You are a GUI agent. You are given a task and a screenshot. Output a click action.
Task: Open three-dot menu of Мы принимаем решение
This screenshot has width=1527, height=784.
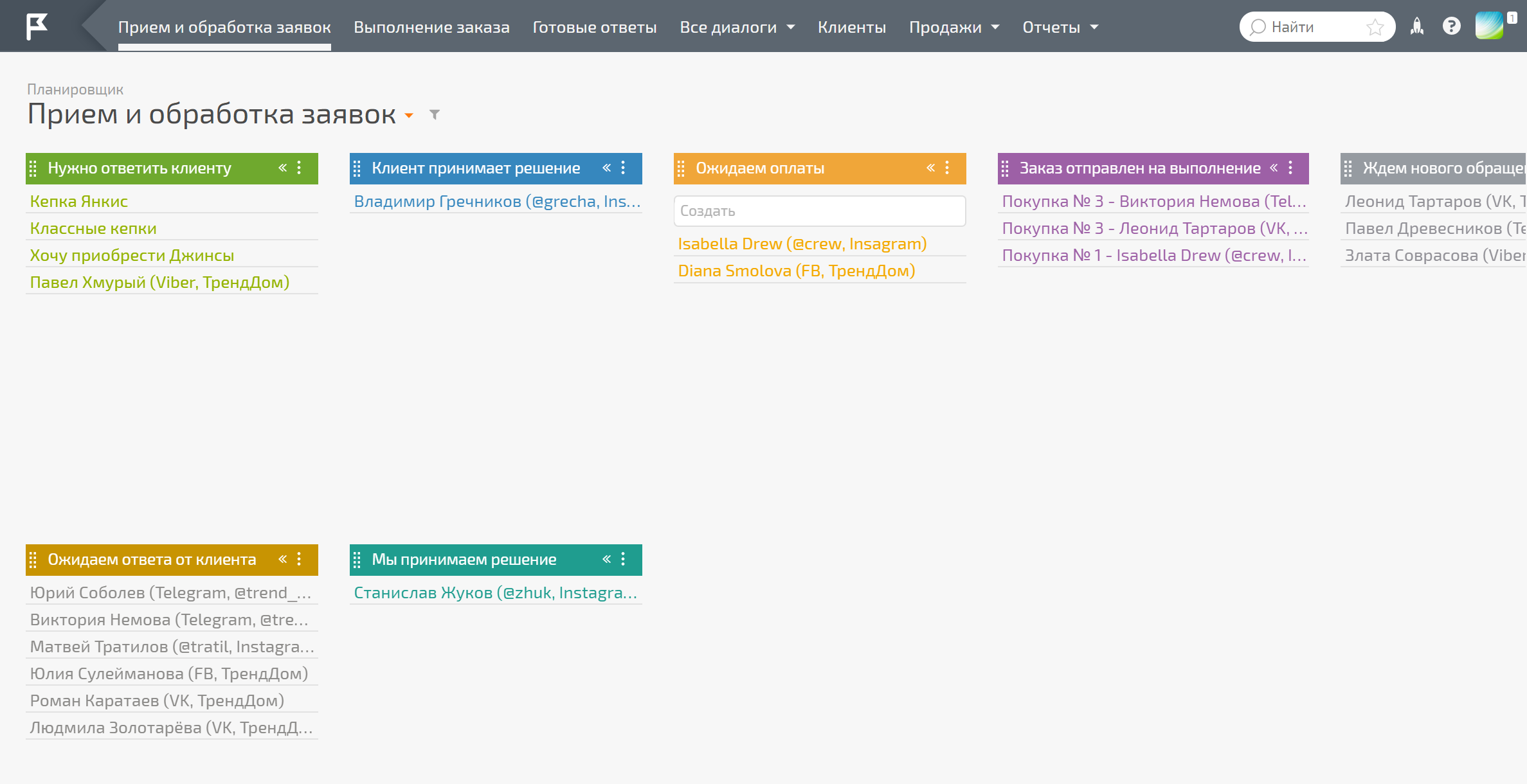[x=623, y=559]
